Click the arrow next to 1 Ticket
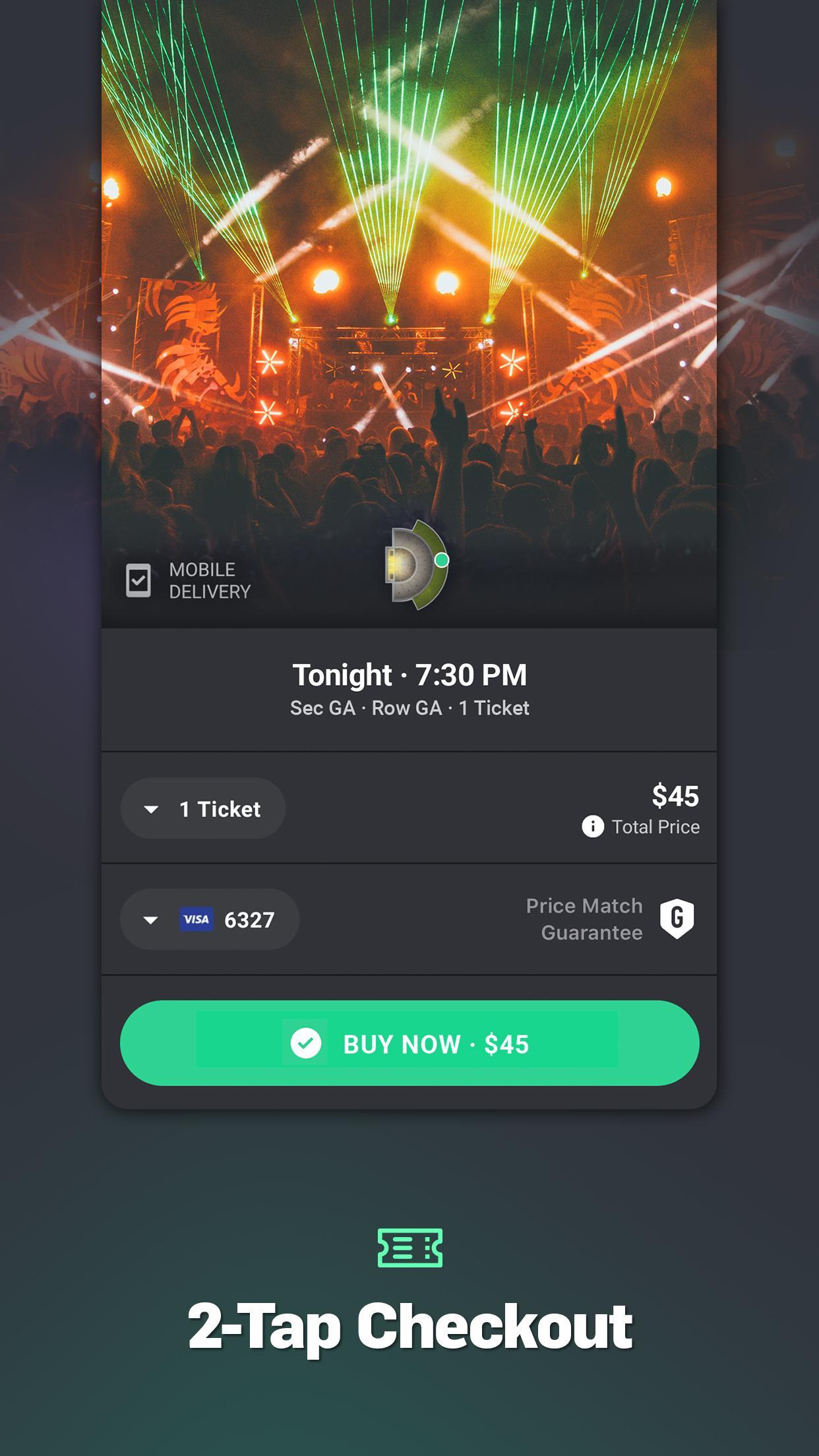This screenshot has height=1456, width=819. (x=151, y=809)
